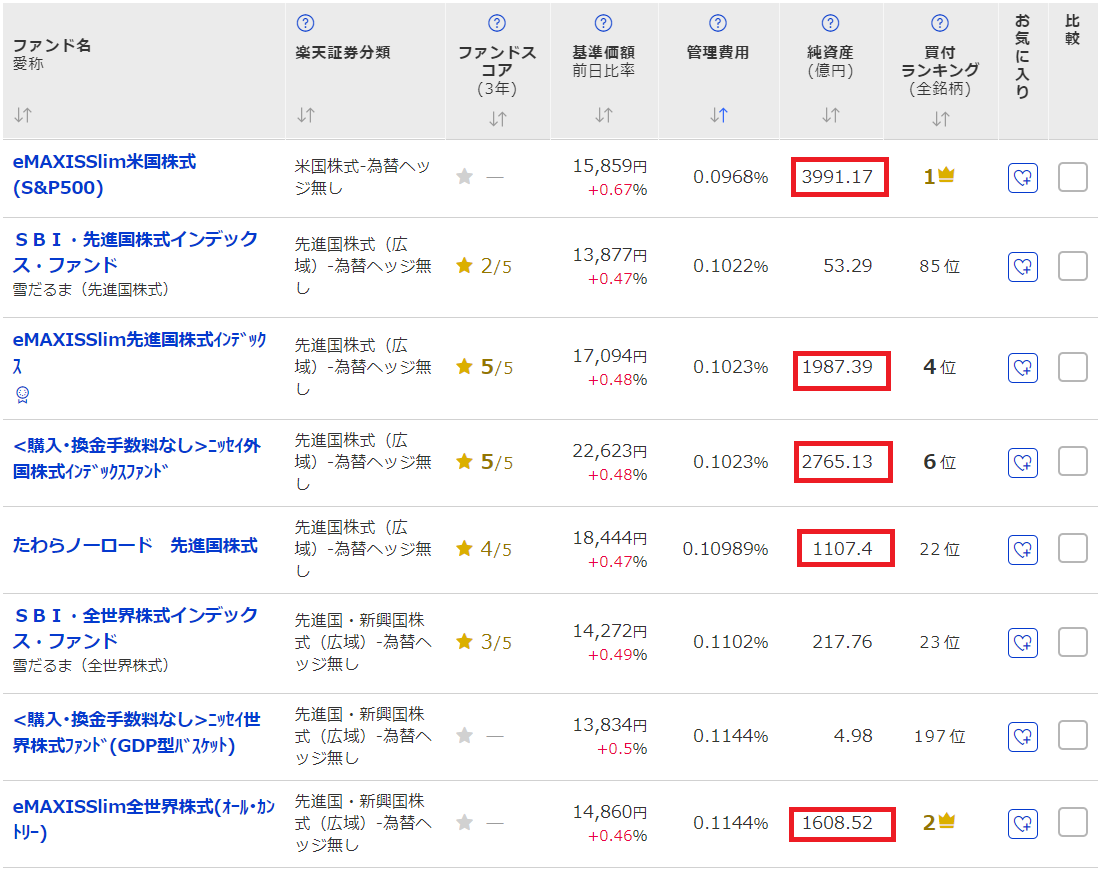The image size is (1105, 872).
Task: Check compare box for eMAXISSlim先進国株式インデックス
Action: [x=1073, y=367]
